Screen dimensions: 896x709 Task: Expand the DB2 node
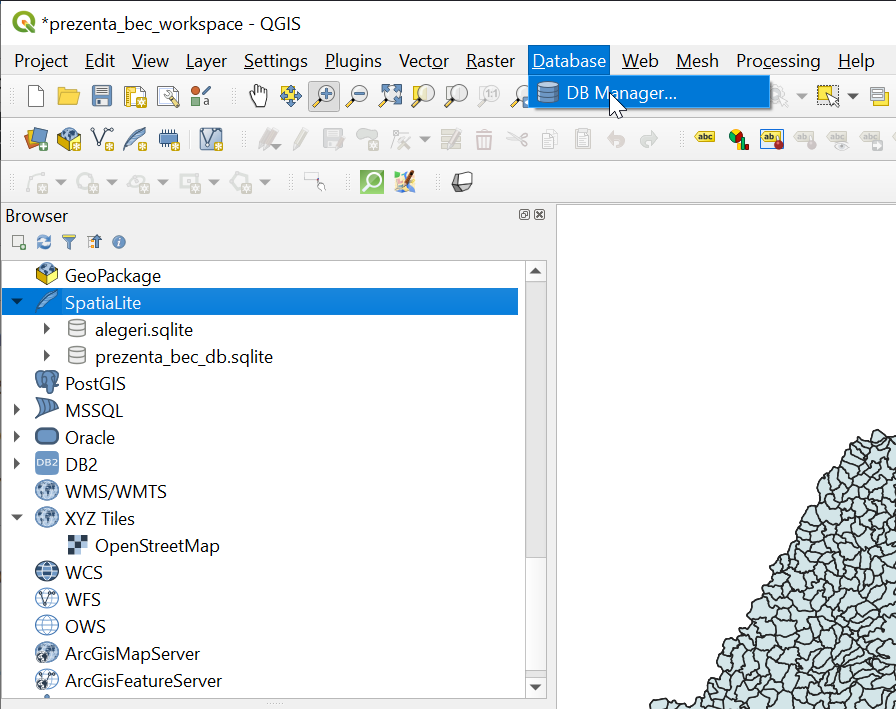[17, 463]
